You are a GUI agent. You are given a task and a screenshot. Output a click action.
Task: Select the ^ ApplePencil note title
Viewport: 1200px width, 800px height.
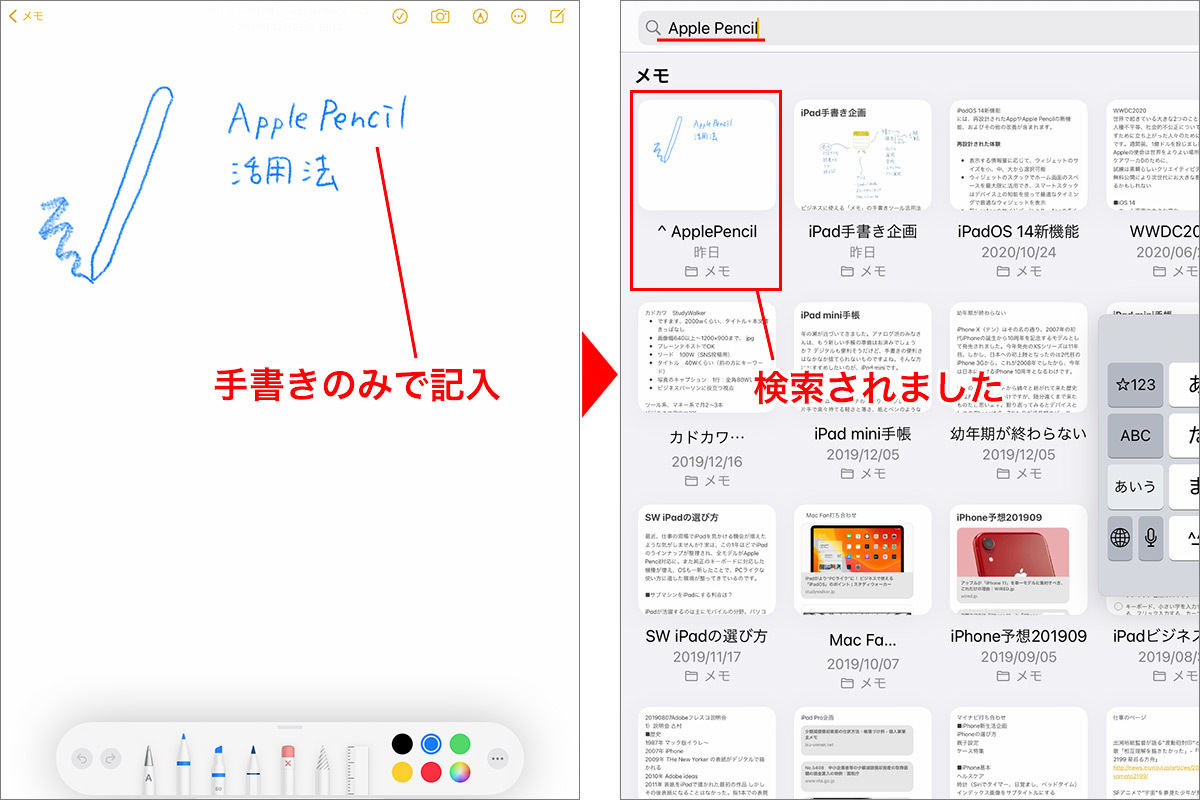(707, 231)
